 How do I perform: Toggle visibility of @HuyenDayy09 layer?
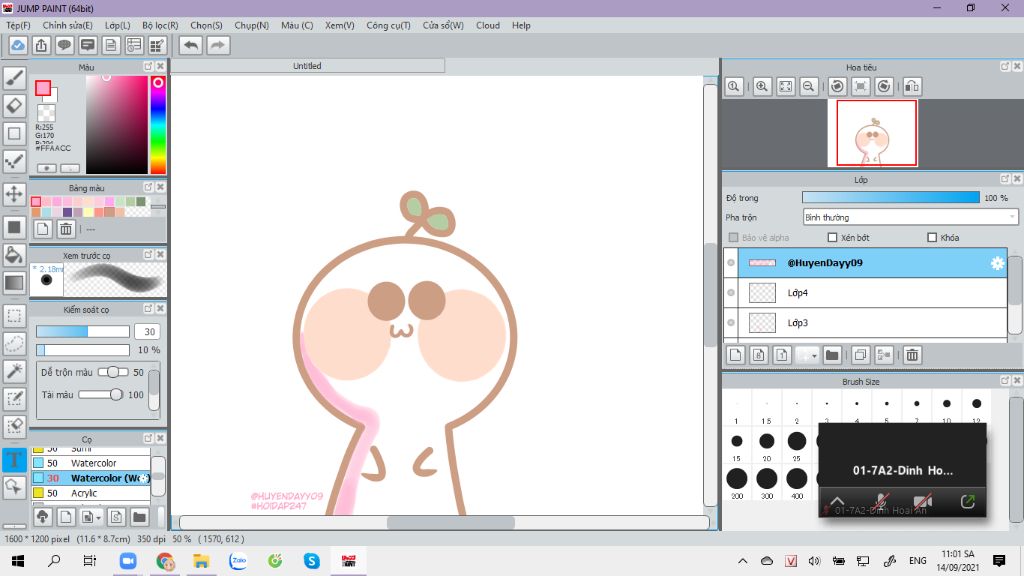click(x=731, y=263)
